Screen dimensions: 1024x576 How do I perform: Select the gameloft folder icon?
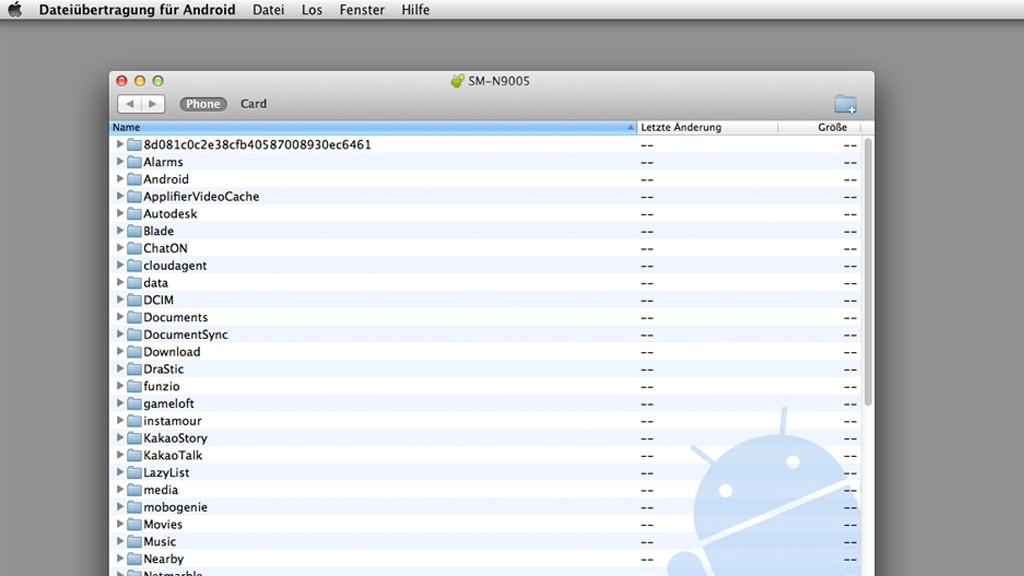coord(134,404)
